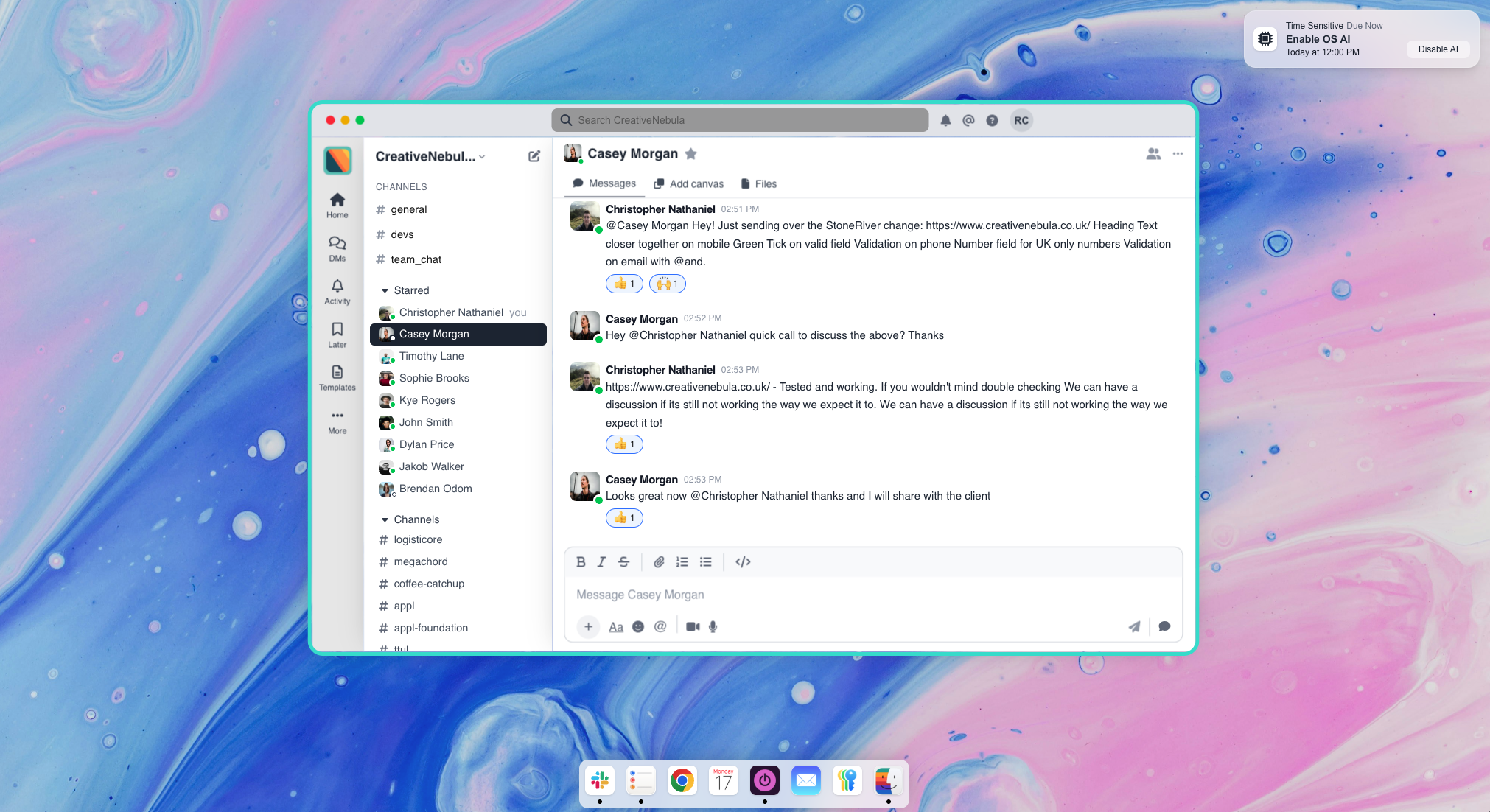This screenshot has width=1490, height=812.
Task: View conversation members with the people icon
Action: click(1153, 154)
